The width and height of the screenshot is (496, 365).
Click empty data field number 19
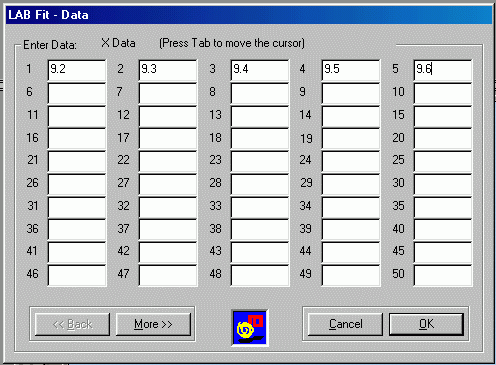pos(351,139)
